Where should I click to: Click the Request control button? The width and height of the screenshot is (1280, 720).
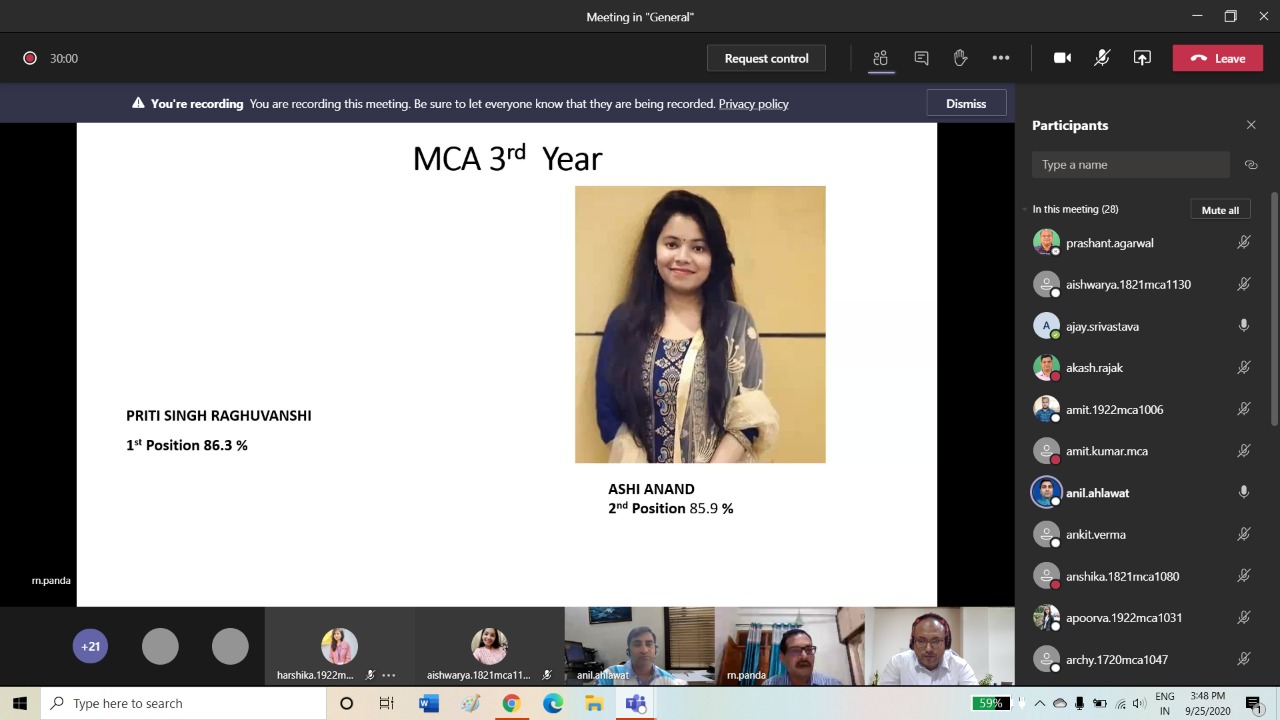(766, 58)
